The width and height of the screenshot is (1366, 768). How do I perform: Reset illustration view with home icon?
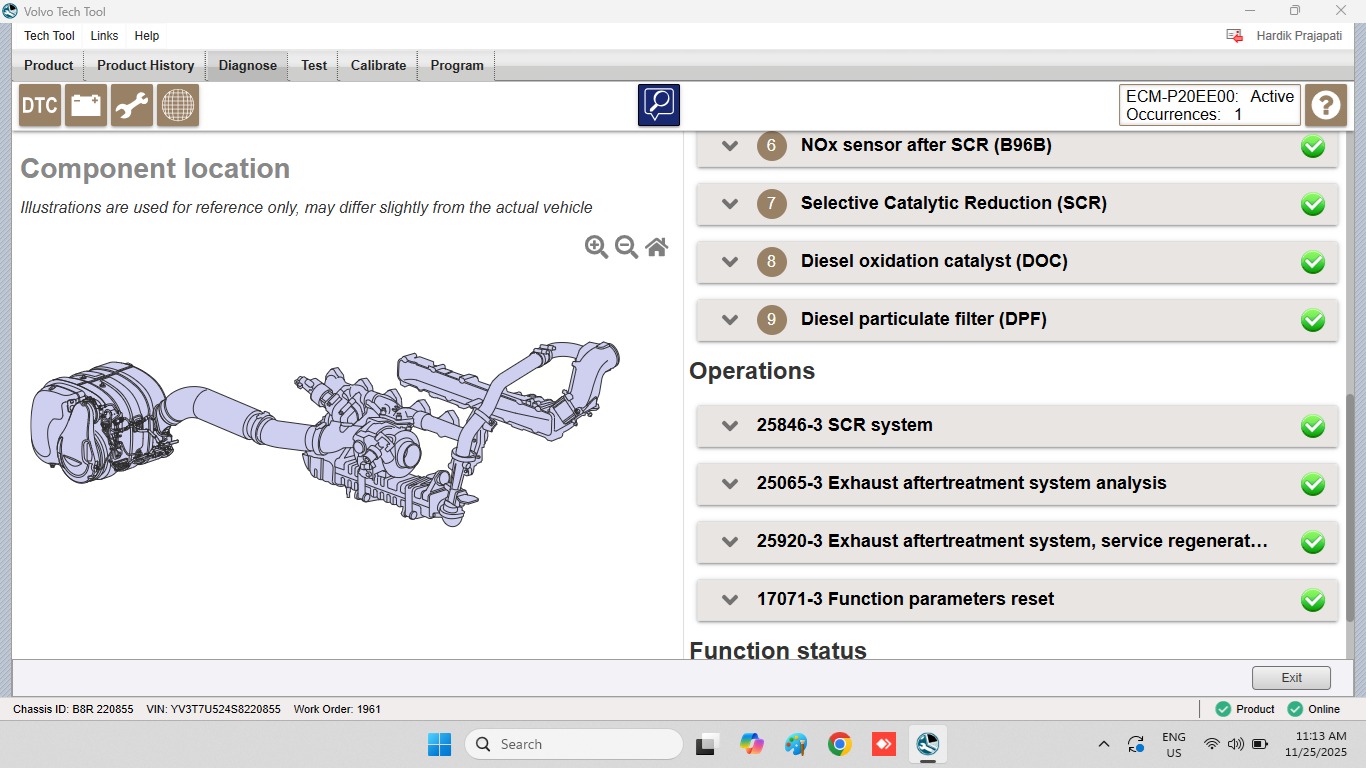tap(657, 247)
